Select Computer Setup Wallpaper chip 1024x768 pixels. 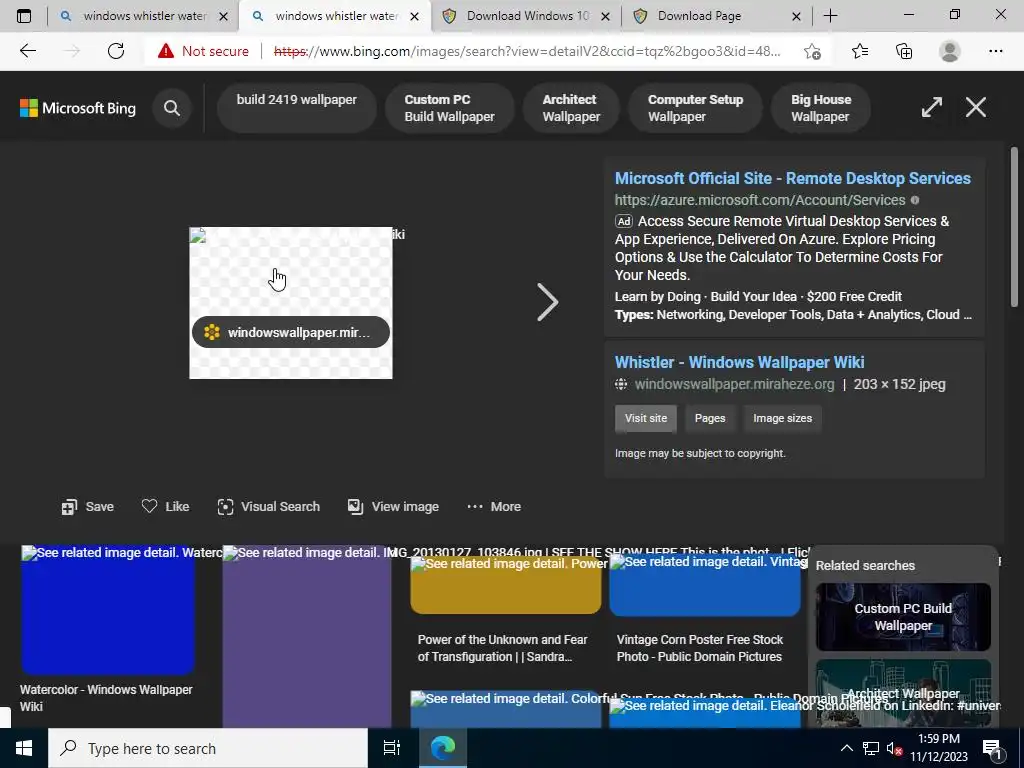pyautogui.click(x=696, y=108)
